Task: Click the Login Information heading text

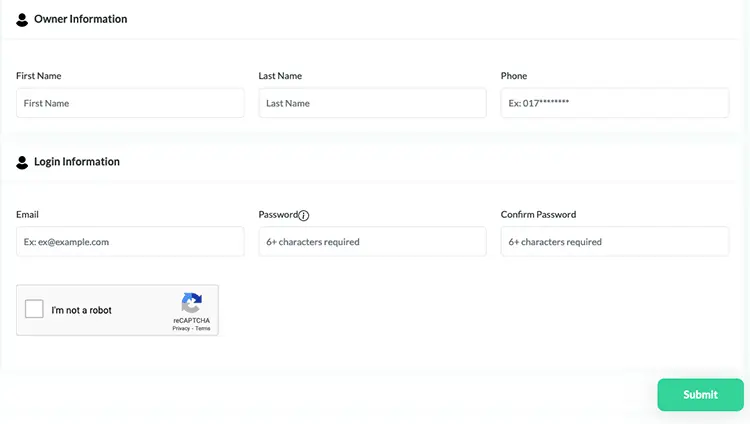Action: [x=77, y=162]
